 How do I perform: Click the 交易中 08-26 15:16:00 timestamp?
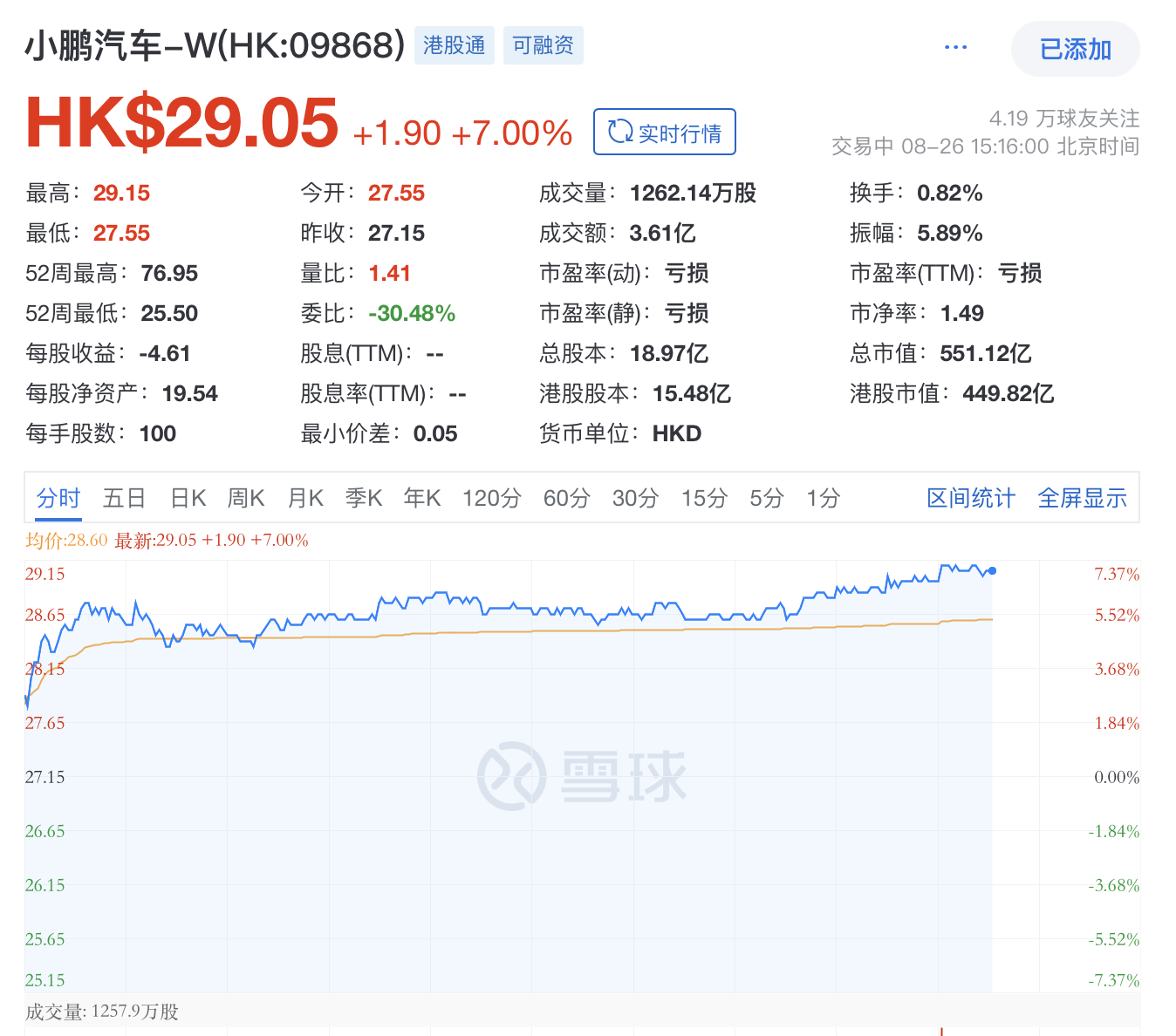click(985, 146)
